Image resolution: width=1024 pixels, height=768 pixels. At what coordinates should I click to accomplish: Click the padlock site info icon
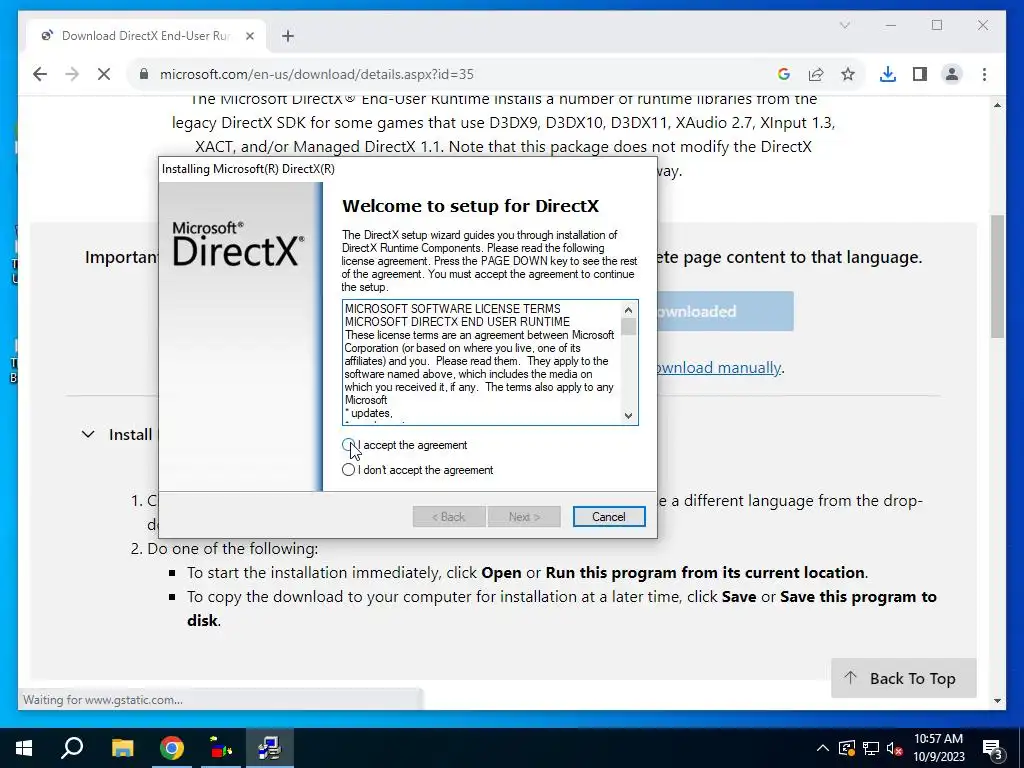tap(144, 74)
